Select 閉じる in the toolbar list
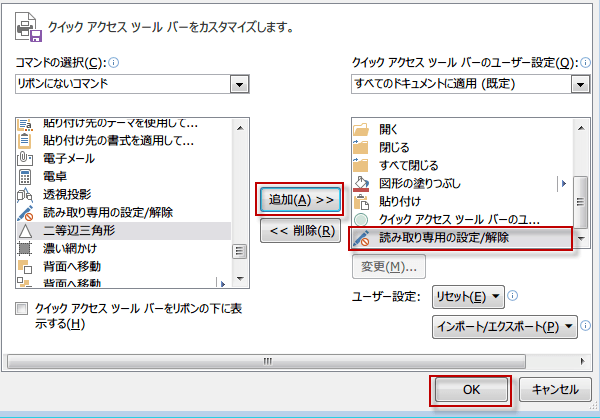This screenshot has height=418, width=600. 462,147
